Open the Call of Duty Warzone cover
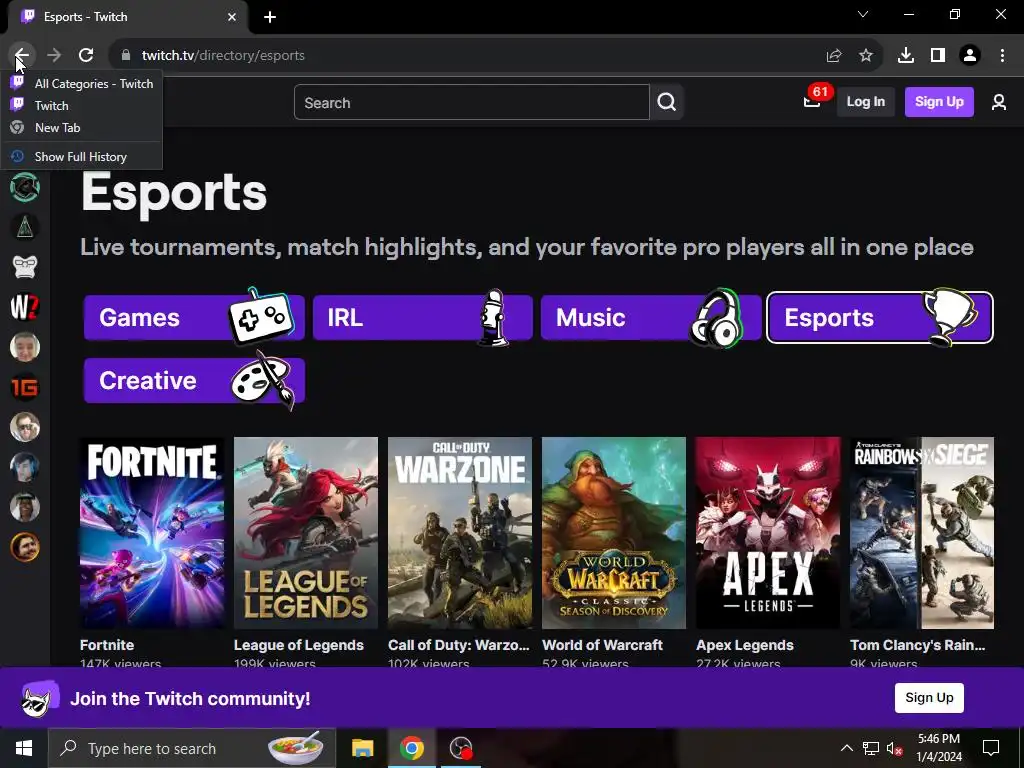 pos(460,533)
